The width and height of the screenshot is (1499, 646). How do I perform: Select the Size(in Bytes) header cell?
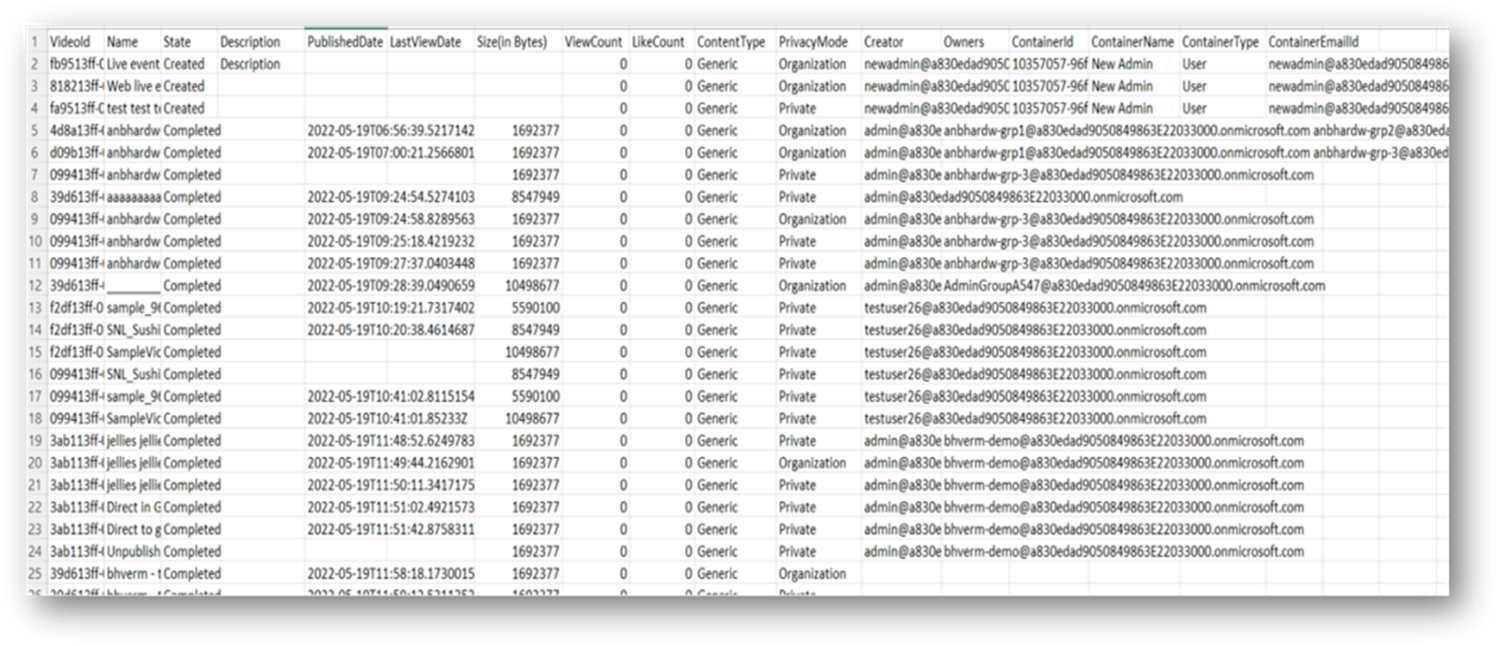[x=518, y=42]
